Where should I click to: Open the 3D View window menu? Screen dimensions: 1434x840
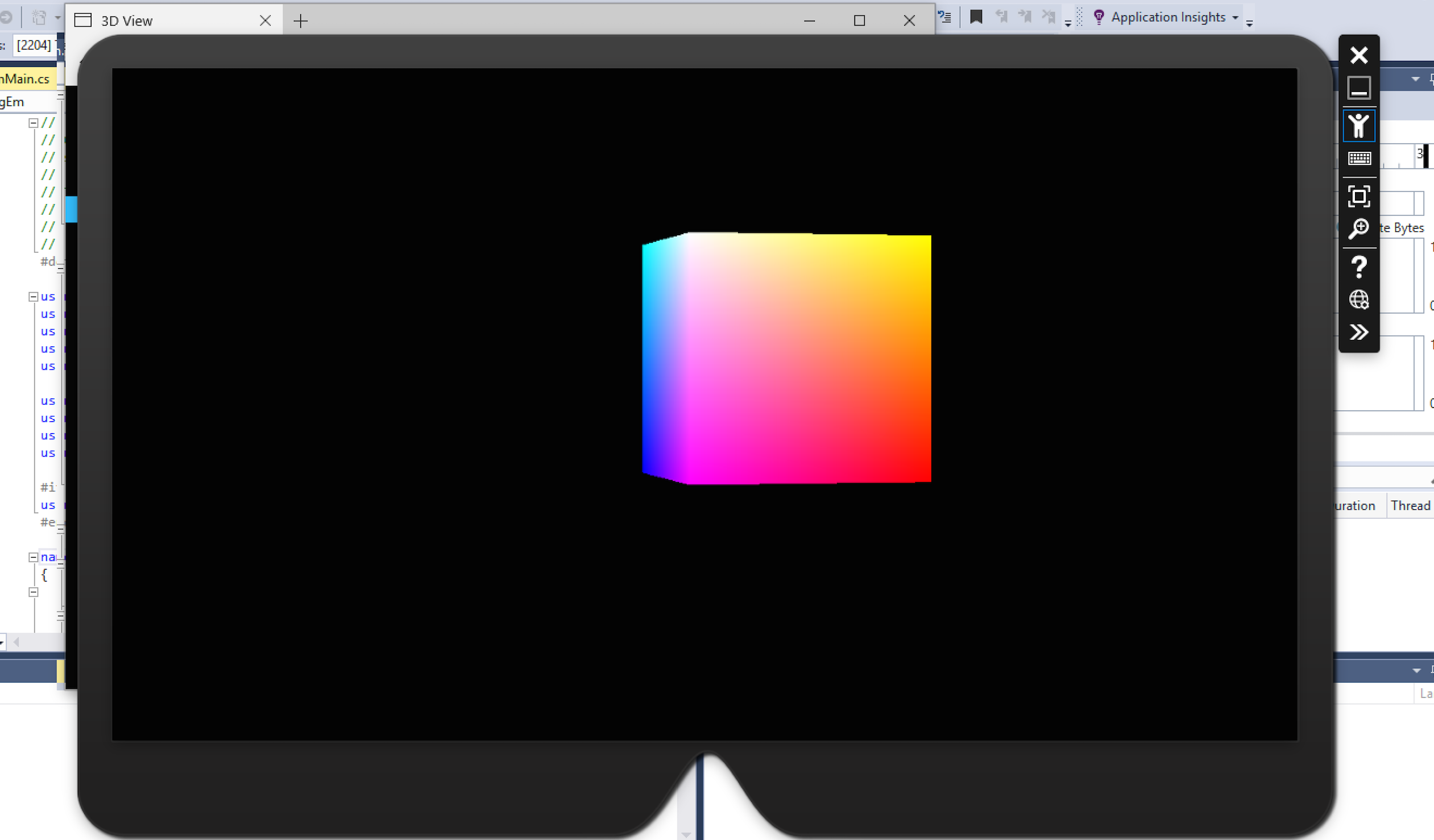coord(84,20)
